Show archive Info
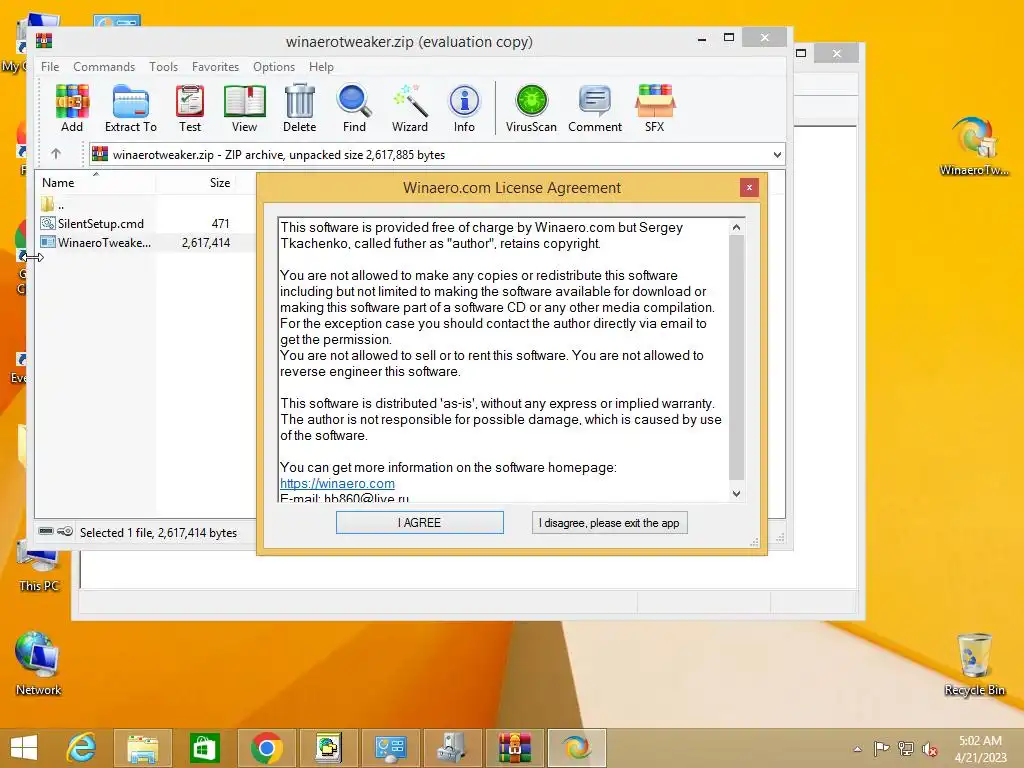This screenshot has width=1024, height=768. 464,108
